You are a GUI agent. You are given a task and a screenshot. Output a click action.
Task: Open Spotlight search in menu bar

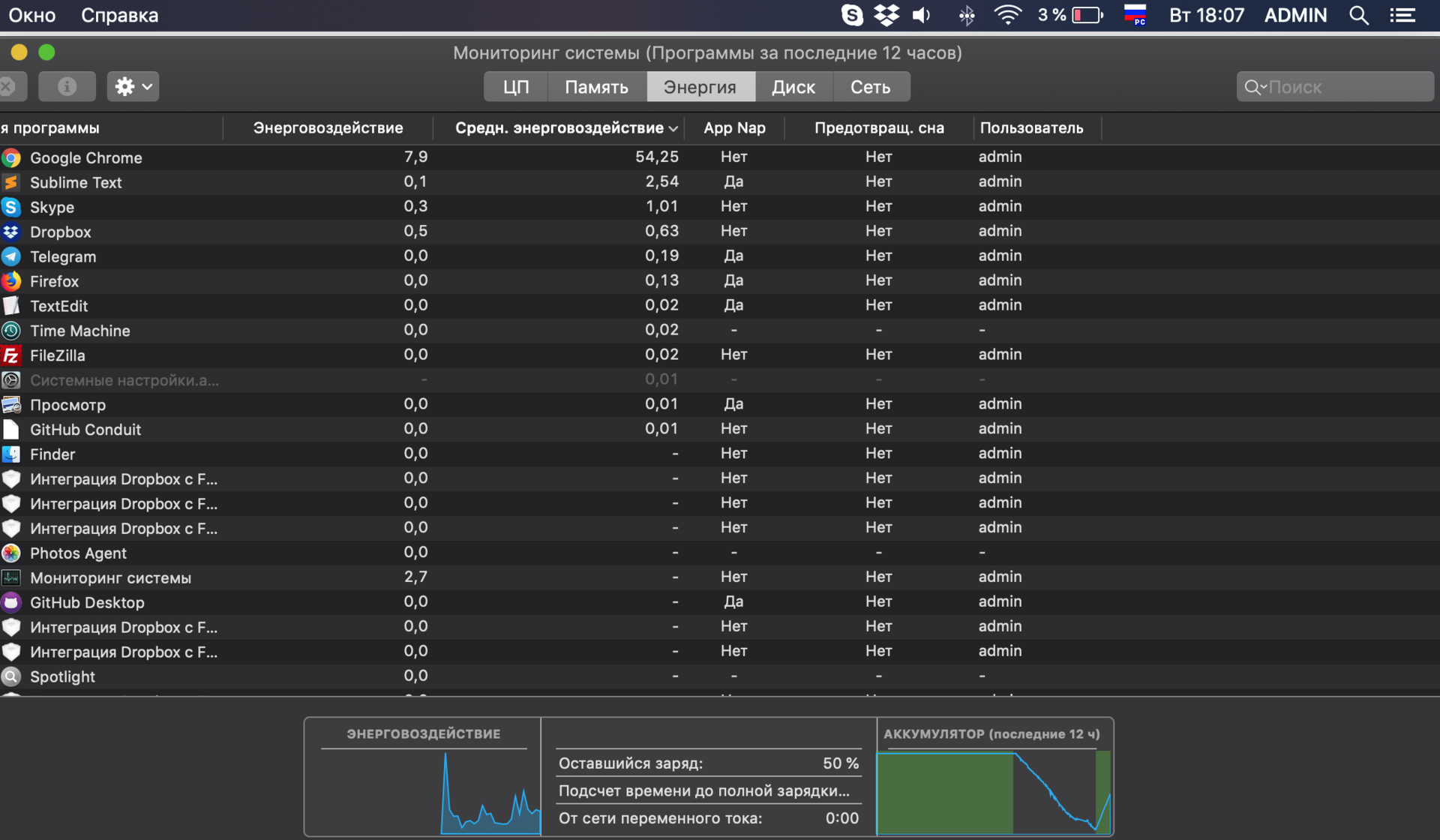tap(1359, 15)
